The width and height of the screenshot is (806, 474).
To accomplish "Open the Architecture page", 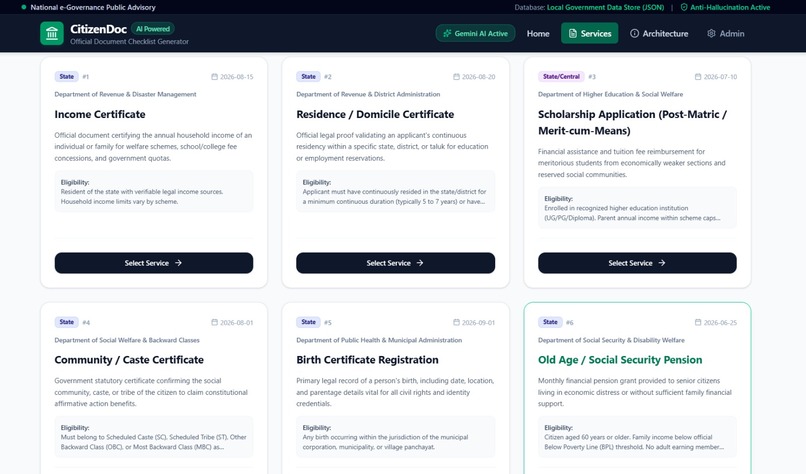I will (x=659, y=33).
